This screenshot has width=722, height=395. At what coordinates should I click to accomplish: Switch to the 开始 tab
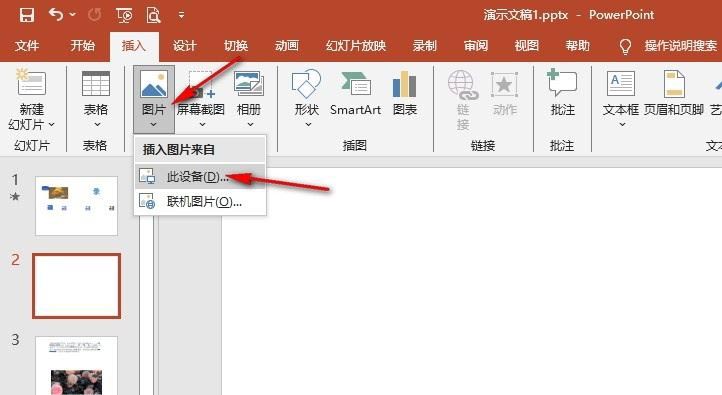pyautogui.click(x=83, y=46)
